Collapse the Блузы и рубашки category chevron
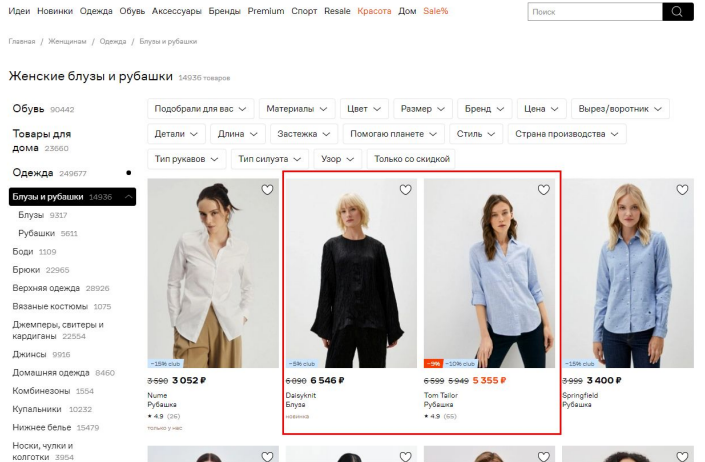Viewport: 705px width, 462px height. 128,197
